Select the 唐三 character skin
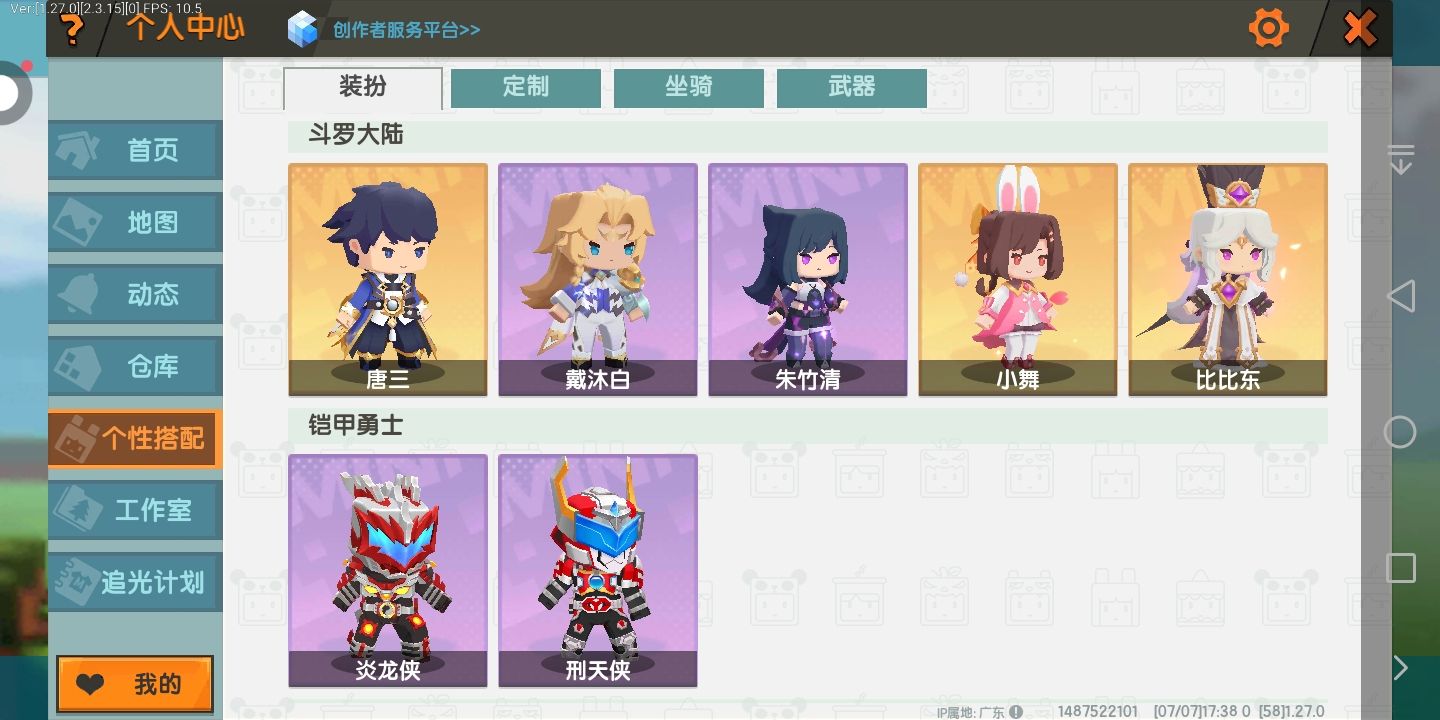This screenshot has height=720, width=1440. point(388,280)
